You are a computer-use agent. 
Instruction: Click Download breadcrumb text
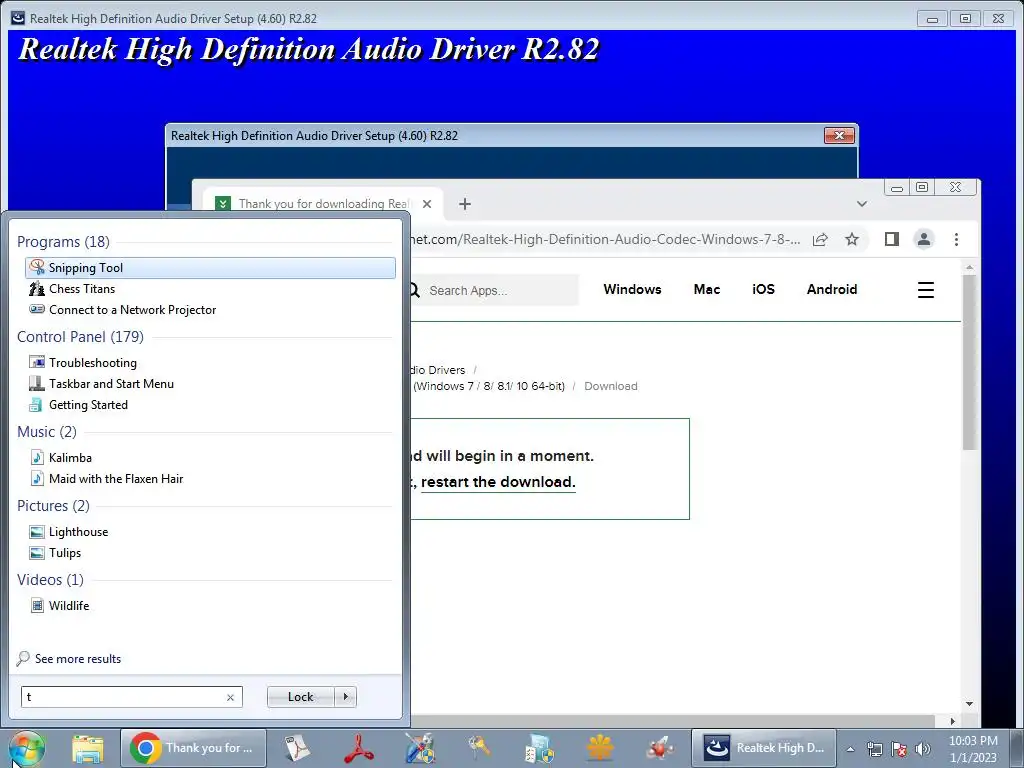click(x=611, y=386)
